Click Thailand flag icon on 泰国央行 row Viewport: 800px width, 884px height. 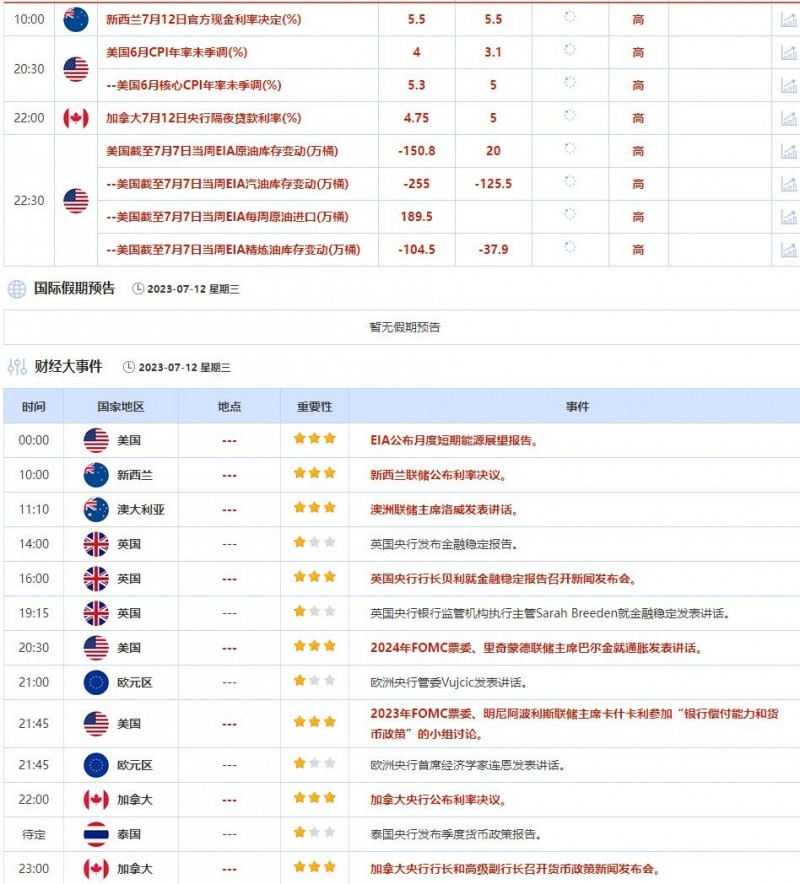pos(94,833)
